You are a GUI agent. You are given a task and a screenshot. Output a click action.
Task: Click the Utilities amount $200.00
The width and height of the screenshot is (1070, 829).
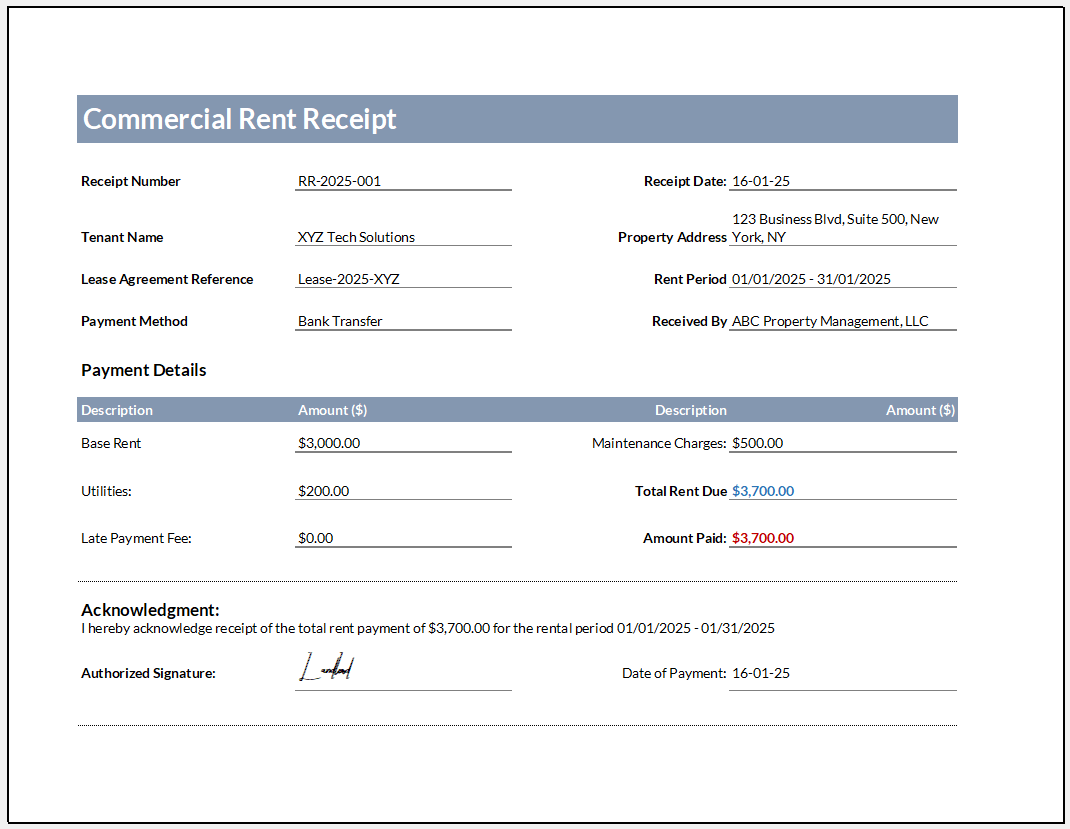pos(323,491)
